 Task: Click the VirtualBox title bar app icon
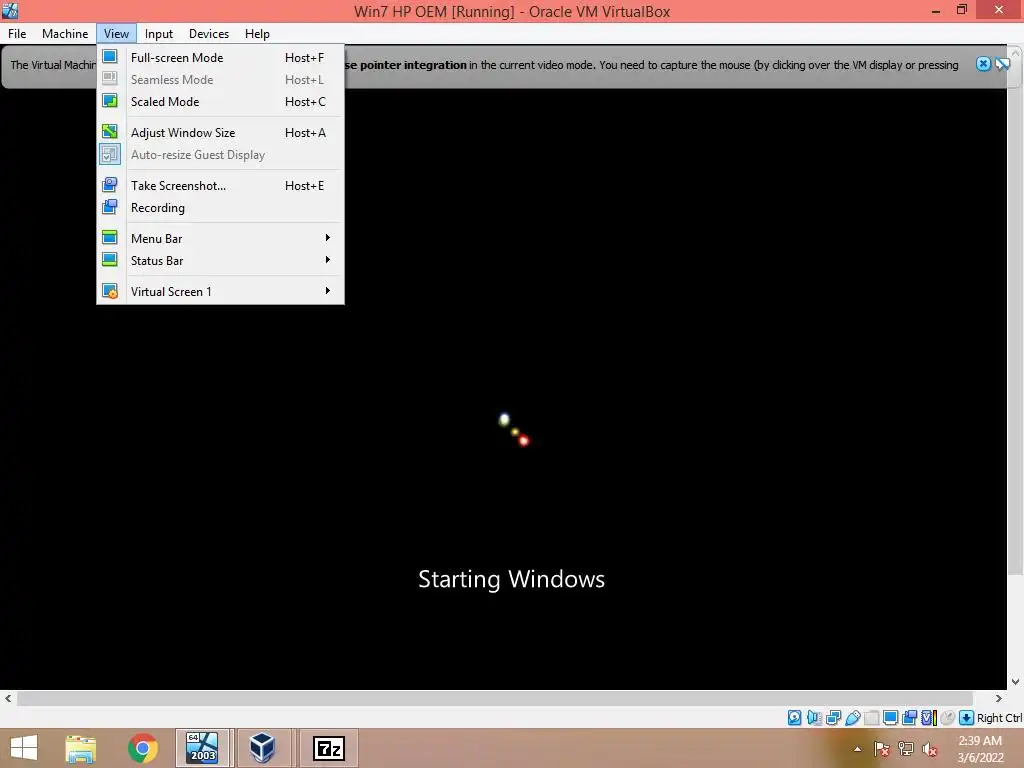point(10,10)
